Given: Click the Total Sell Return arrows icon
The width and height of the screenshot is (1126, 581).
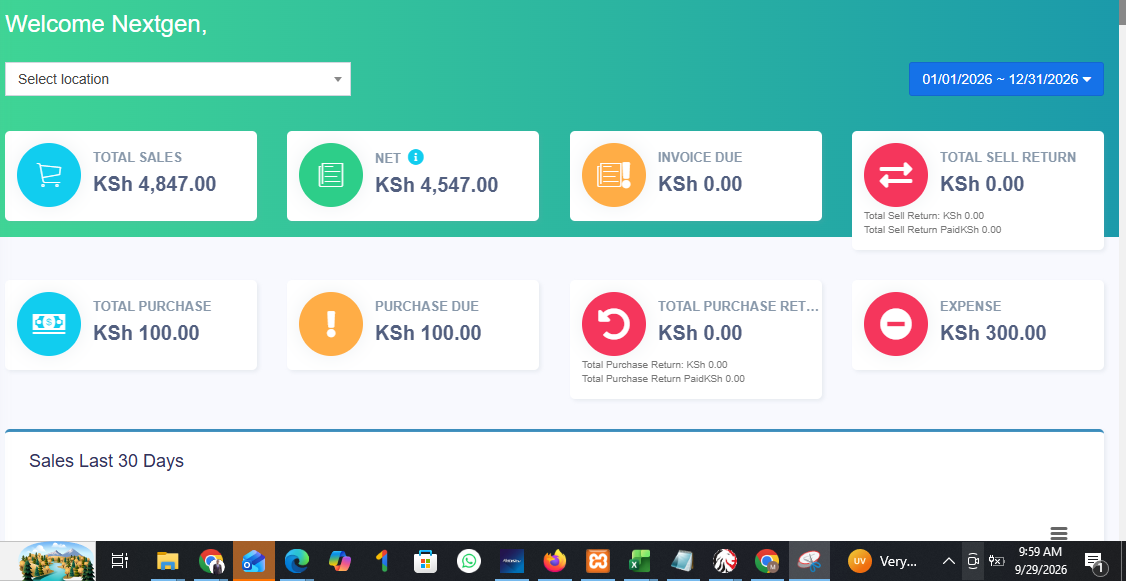Looking at the screenshot, I should [x=895, y=175].
